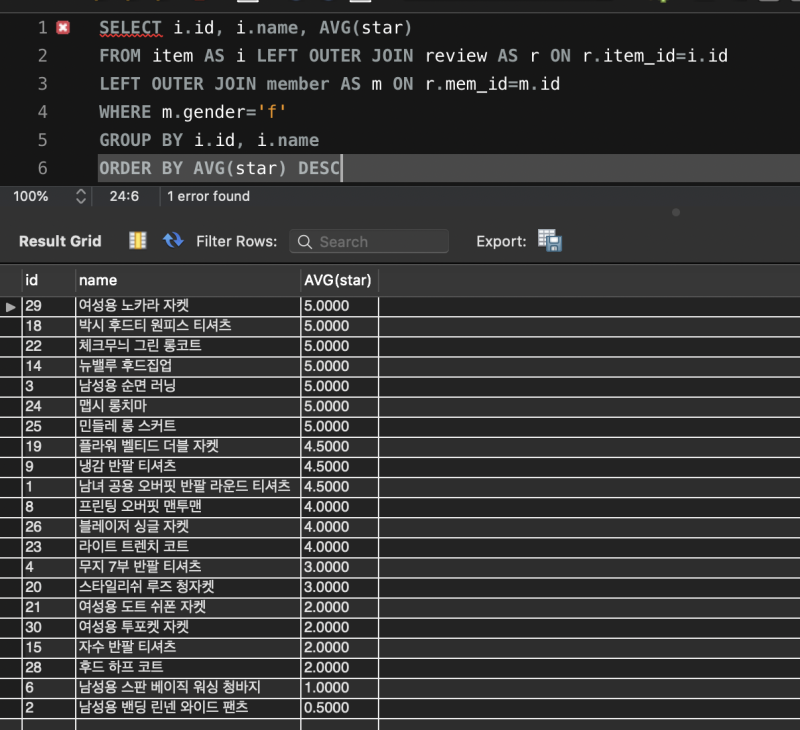Export the recordset using the save-grid icon
The image size is (800, 730).
tap(549, 241)
